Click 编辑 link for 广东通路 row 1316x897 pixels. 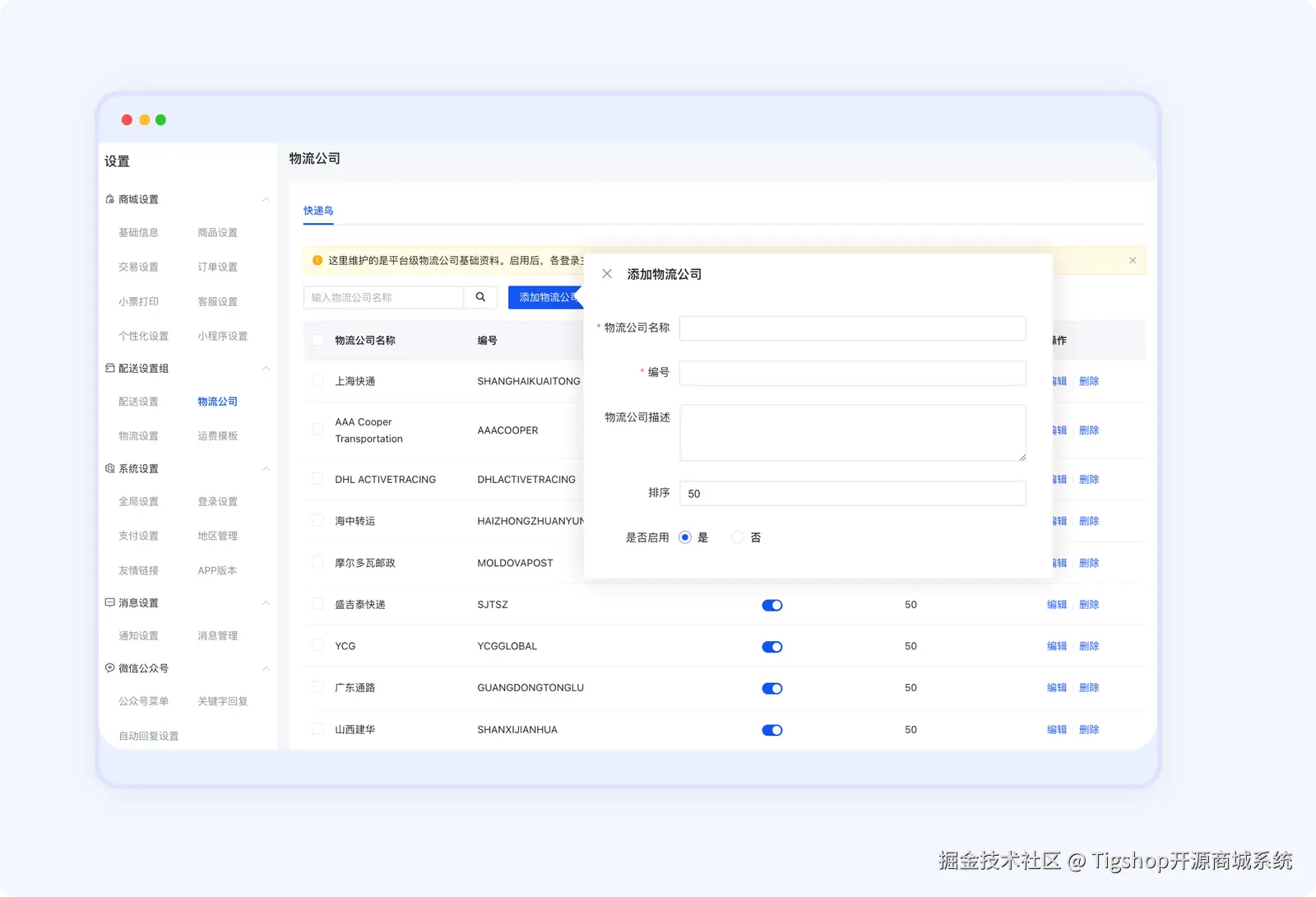click(x=1057, y=688)
